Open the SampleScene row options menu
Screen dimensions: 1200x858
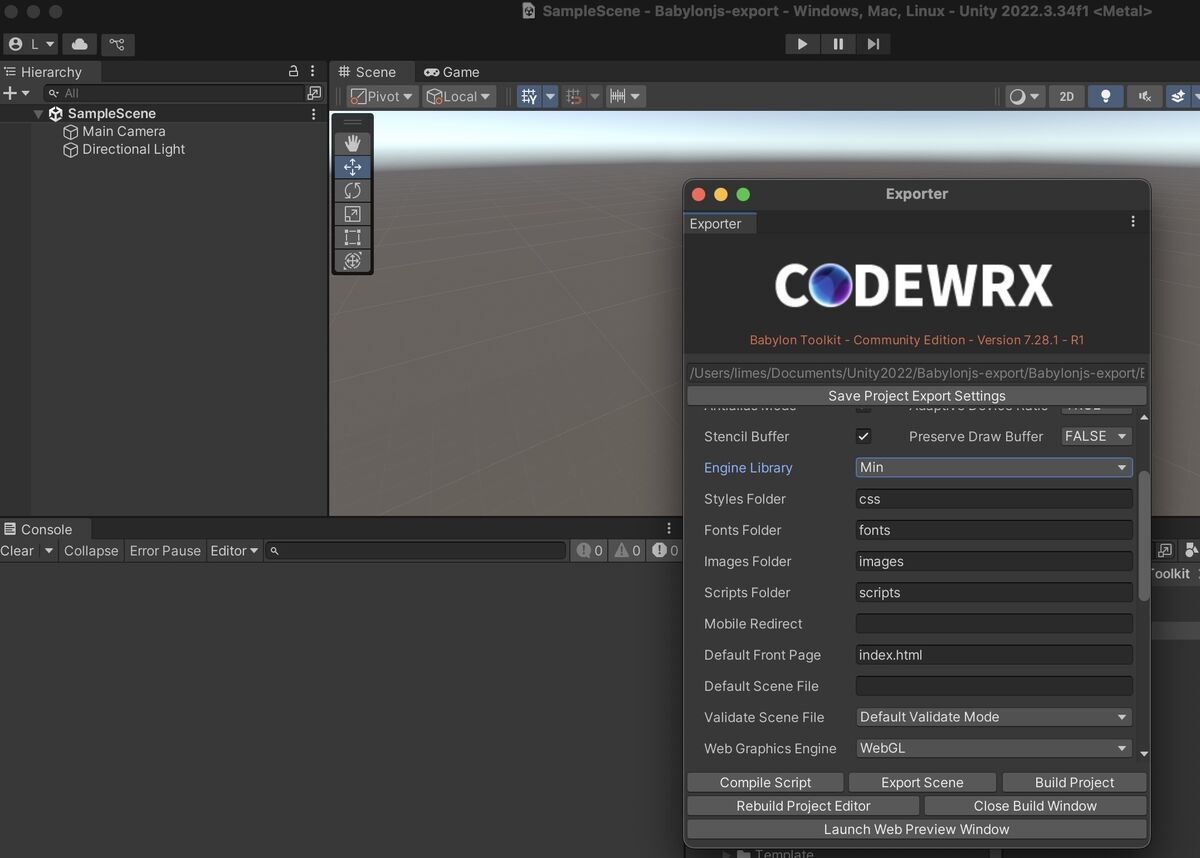(x=313, y=114)
